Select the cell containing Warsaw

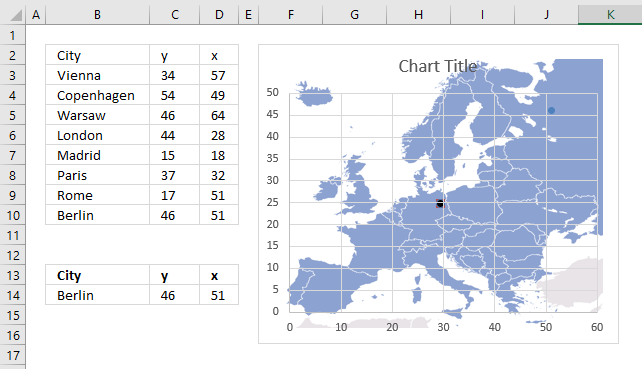pyautogui.click(x=97, y=115)
